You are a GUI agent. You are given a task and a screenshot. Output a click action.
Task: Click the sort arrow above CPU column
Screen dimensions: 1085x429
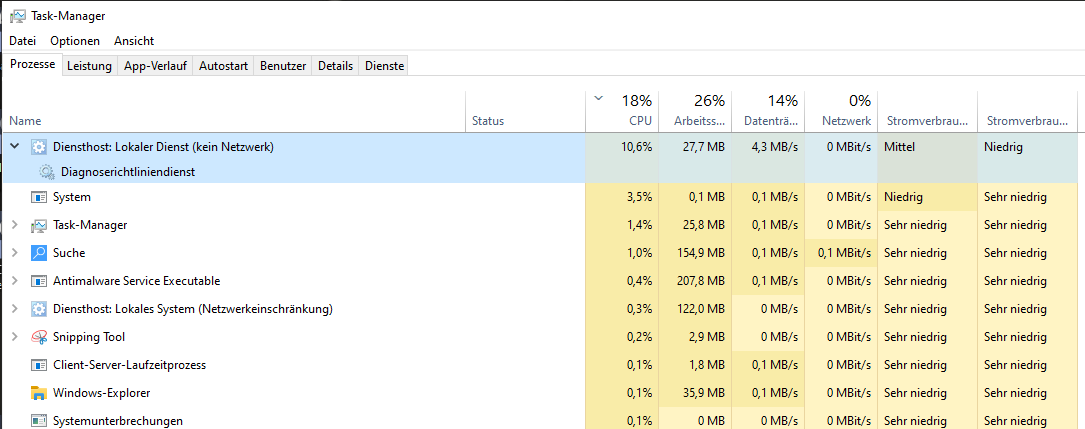(599, 98)
